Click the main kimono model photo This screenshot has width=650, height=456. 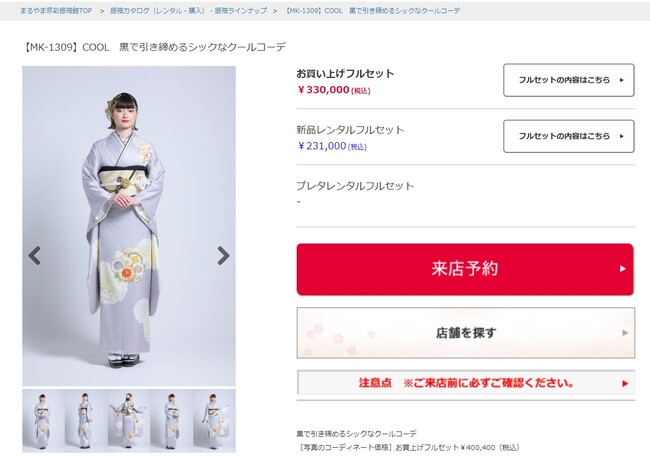(x=129, y=226)
